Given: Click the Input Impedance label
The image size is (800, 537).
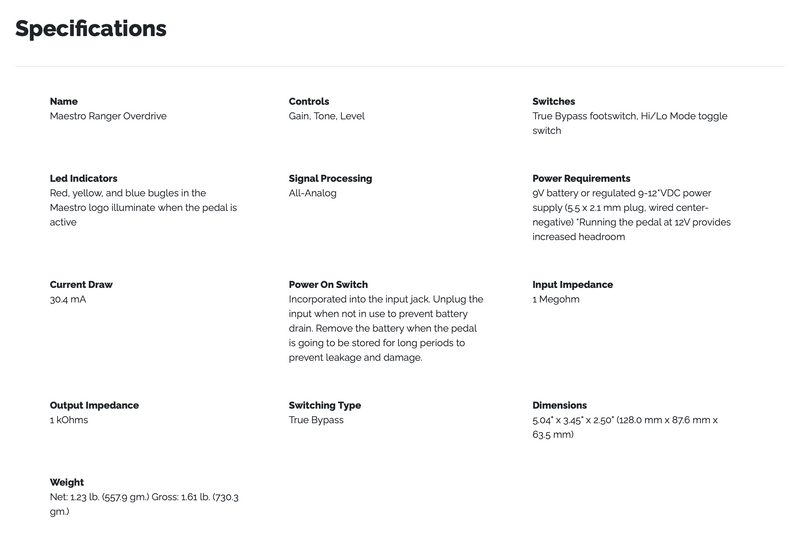Looking at the screenshot, I should point(573,284).
